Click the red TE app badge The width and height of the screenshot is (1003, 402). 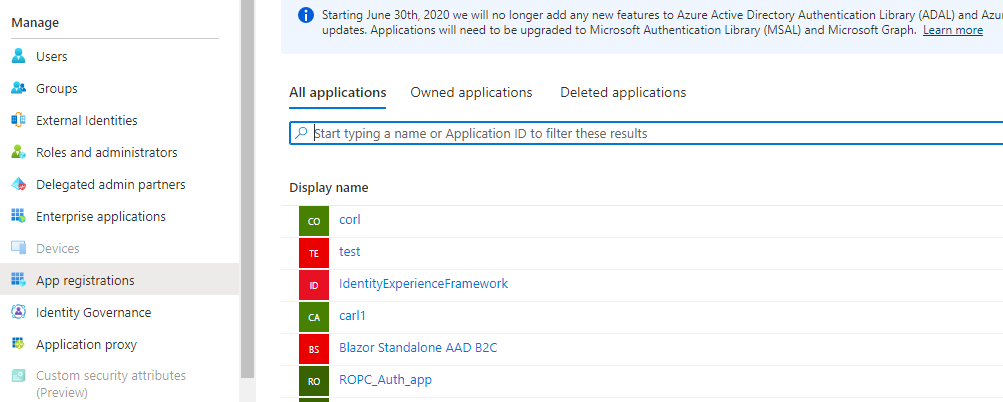tap(313, 253)
